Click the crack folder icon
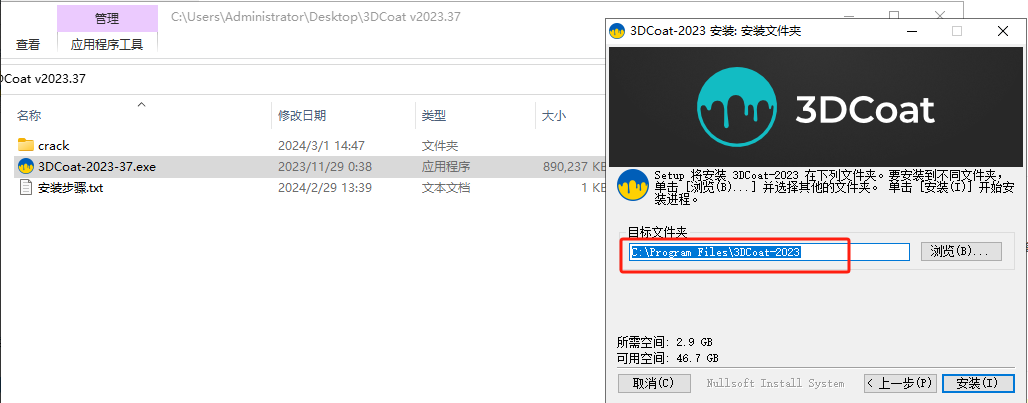Viewport: 1028px width, 403px height. pos(26,145)
